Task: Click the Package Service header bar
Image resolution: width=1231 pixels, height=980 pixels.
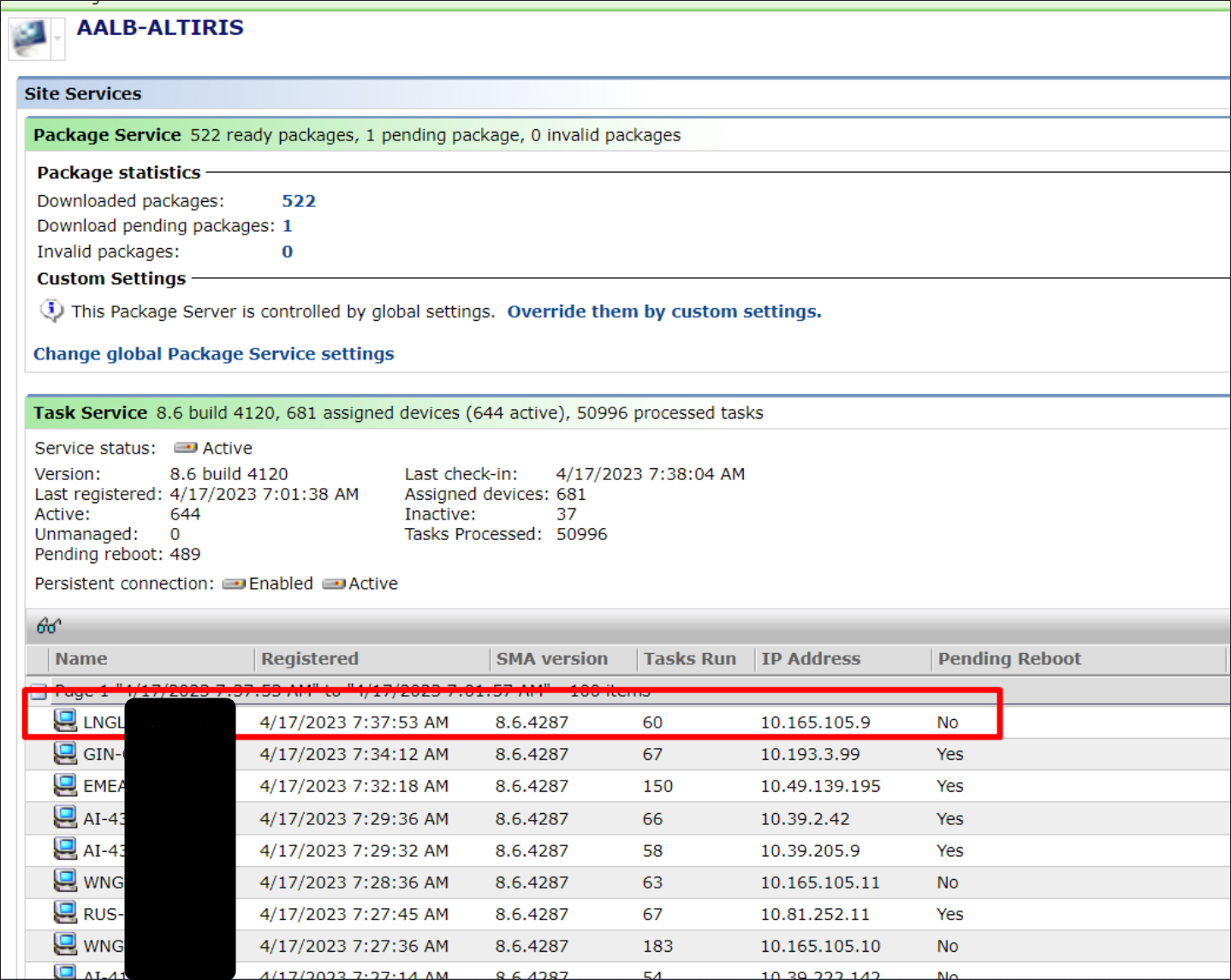Action: pos(627,135)
